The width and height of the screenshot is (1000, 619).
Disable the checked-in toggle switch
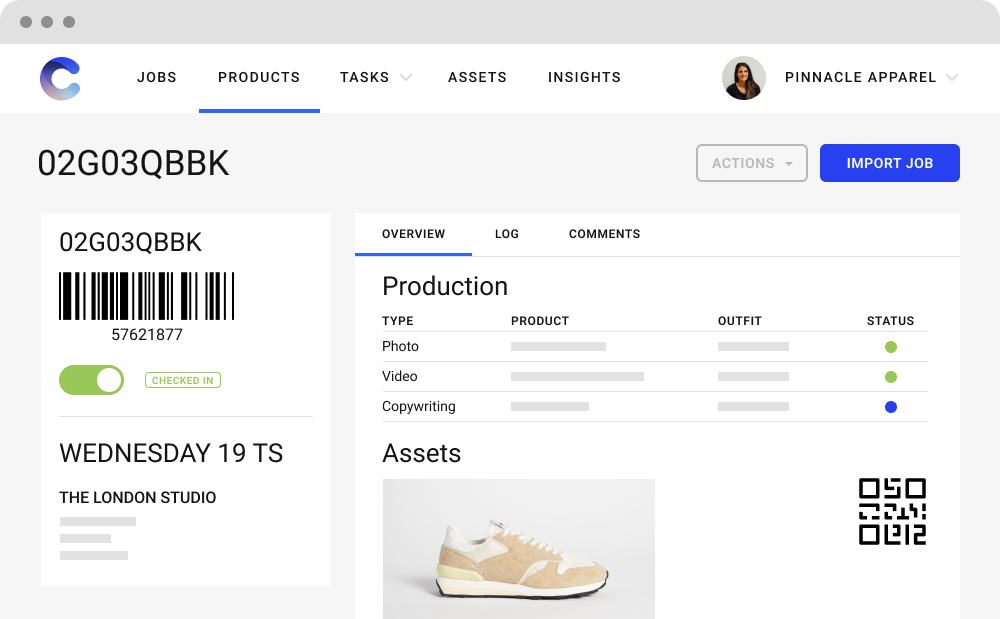click(91, 380)
